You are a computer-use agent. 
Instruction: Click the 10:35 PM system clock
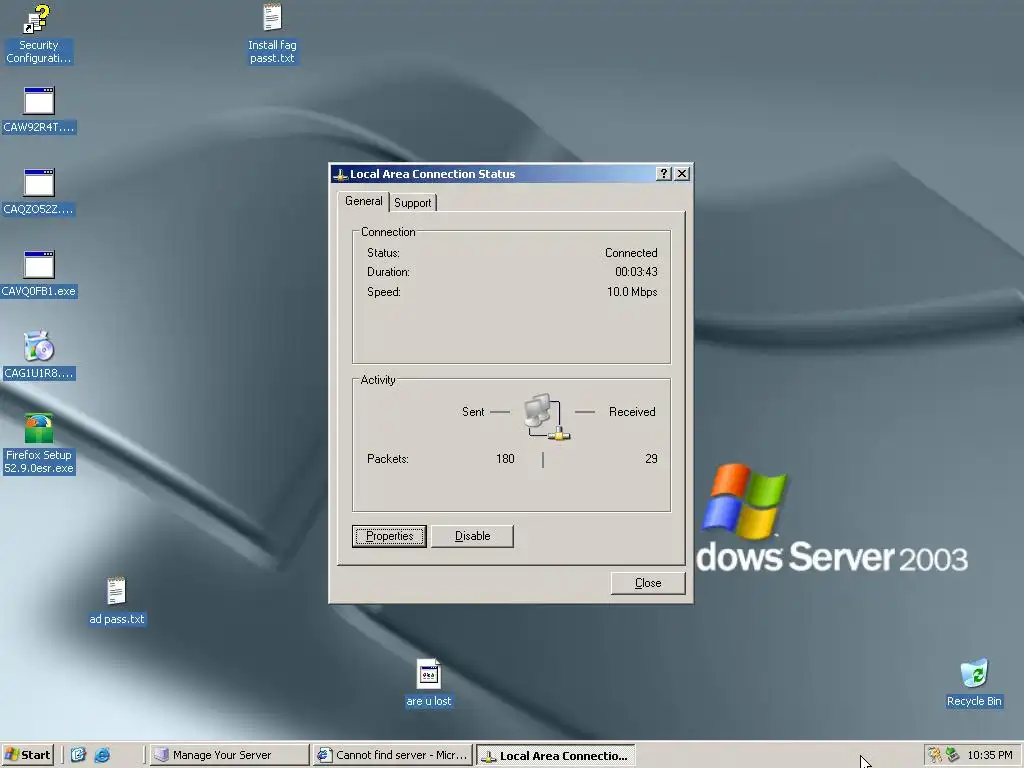coord(989,755)
